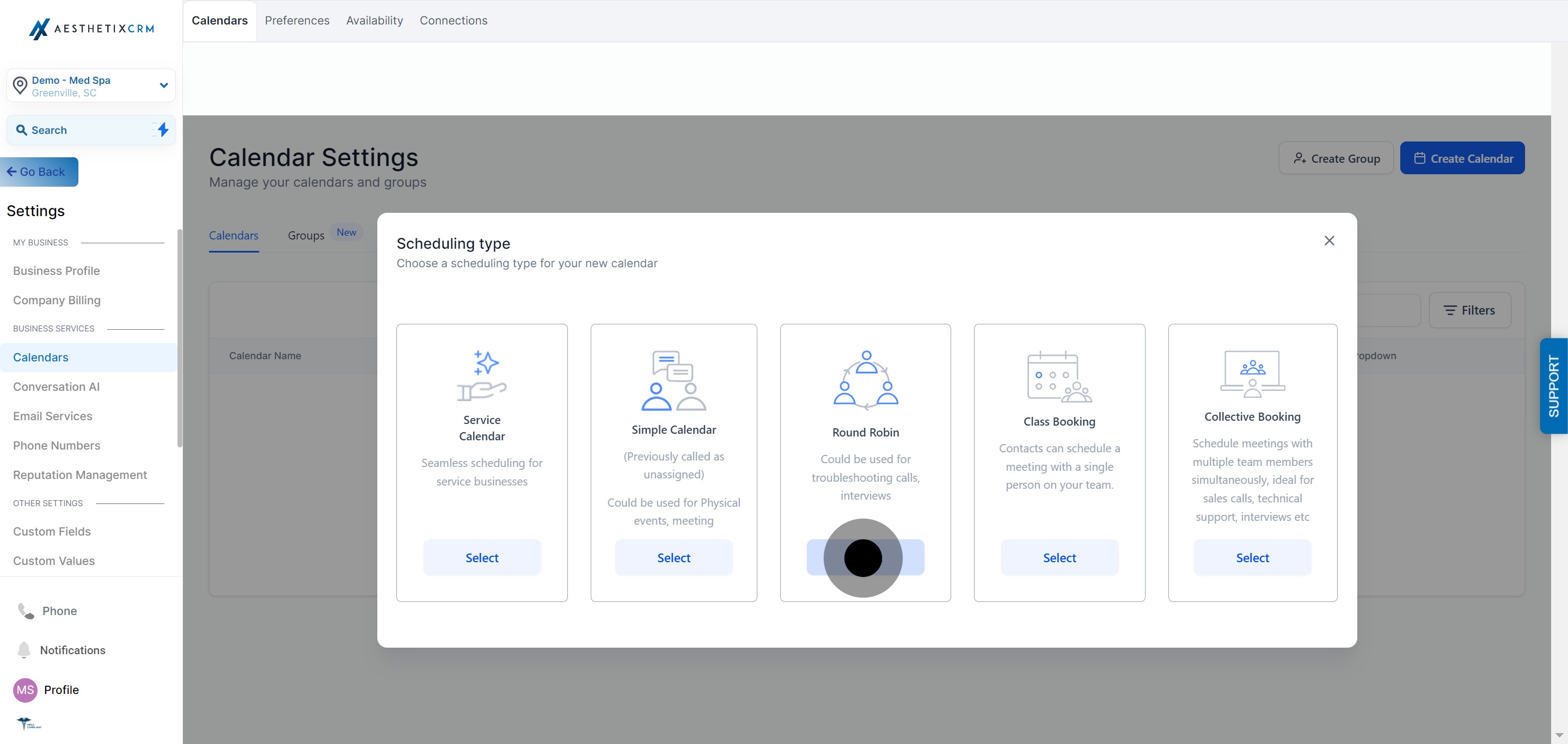Click the Class Booking title text
1568x744 pixels.
pos(1059,422)
